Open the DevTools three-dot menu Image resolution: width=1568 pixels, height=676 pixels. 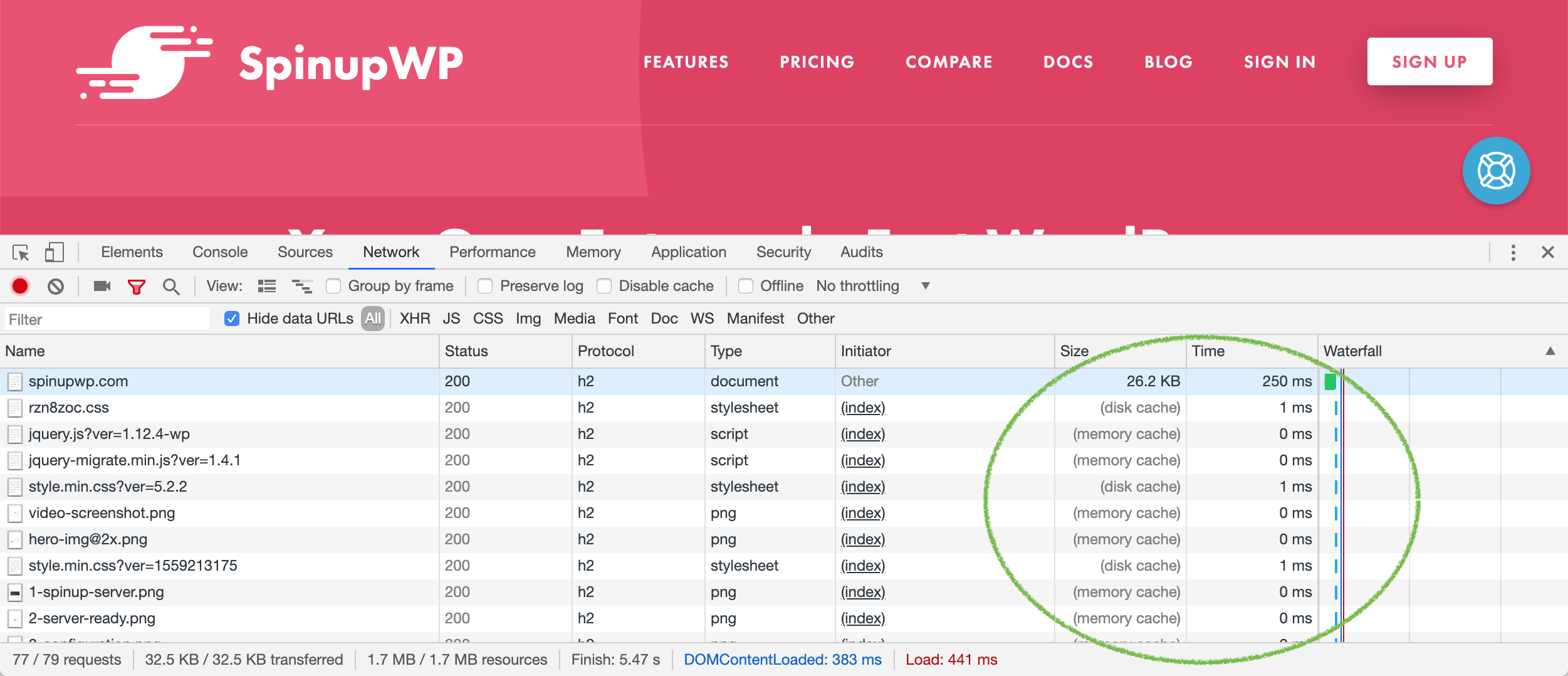pyautogui.click(x=1513, y=253)
